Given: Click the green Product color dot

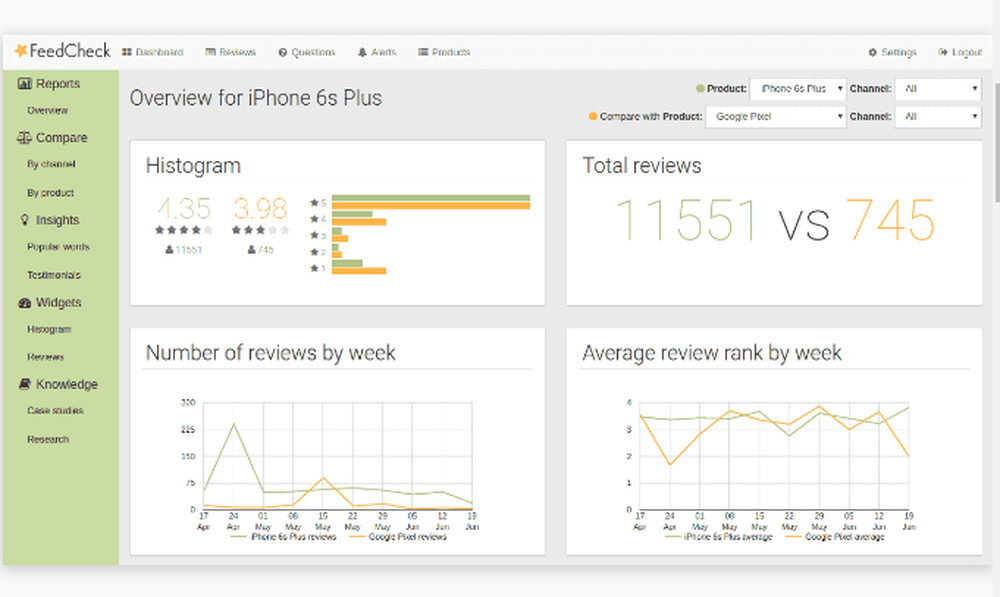Looking at the screenshot, I should pos(700,89).
